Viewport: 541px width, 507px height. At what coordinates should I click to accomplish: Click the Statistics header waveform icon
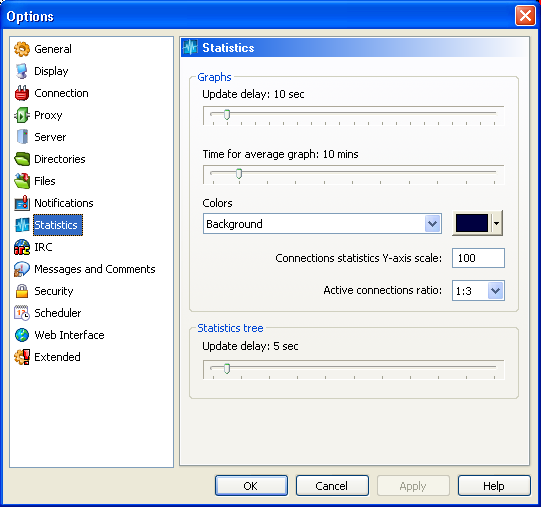coord(190,48)
